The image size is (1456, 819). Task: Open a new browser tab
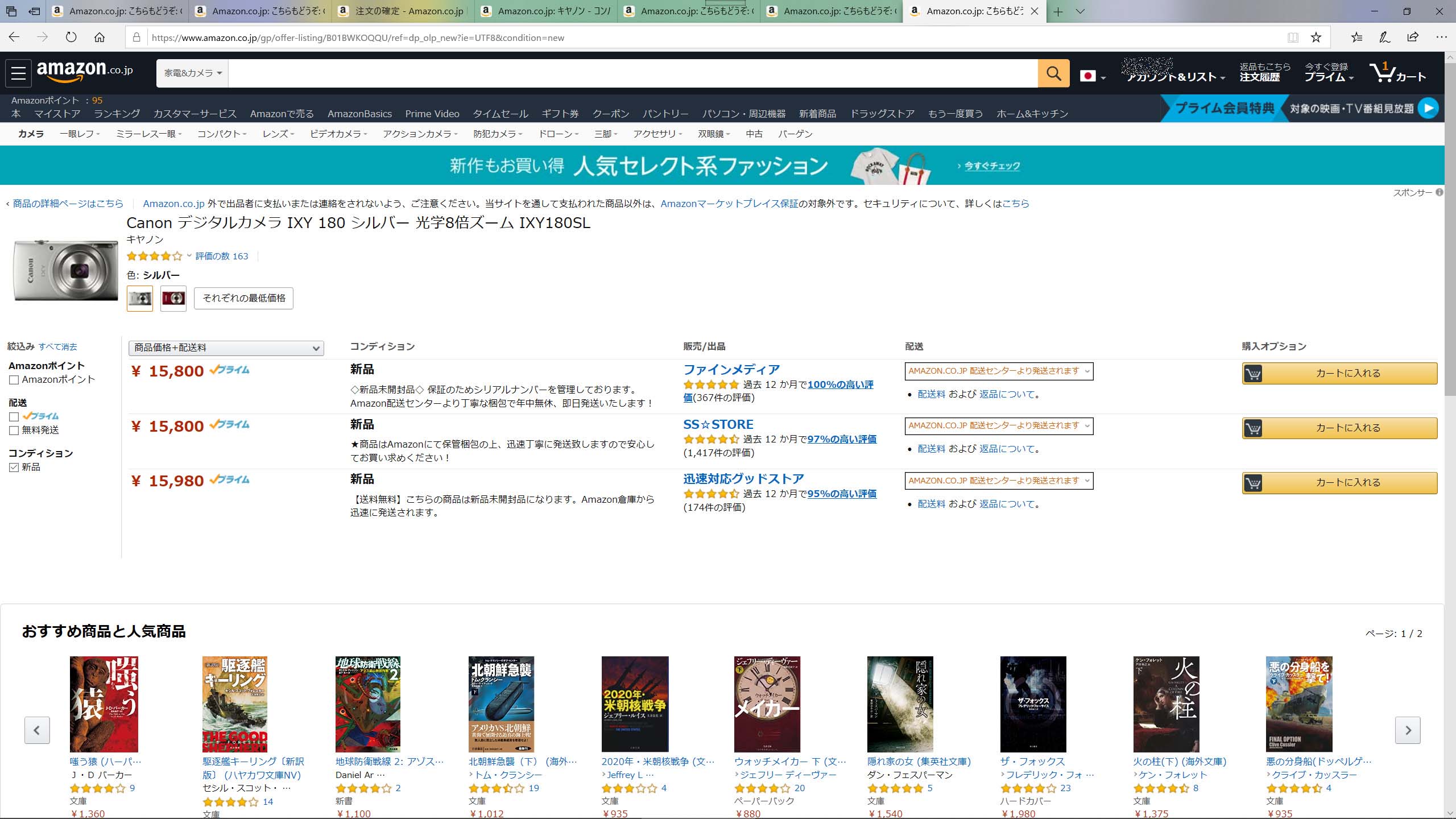point(1058,11)
